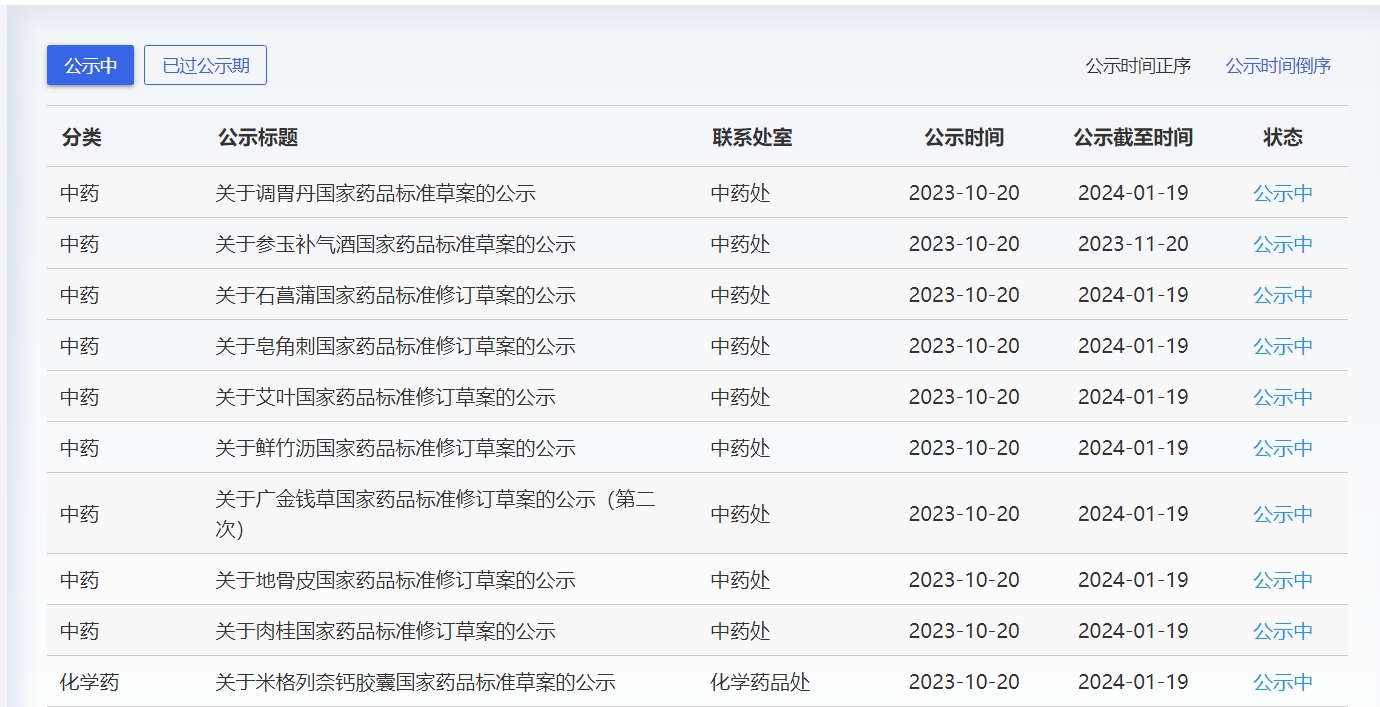This screenshot has height=707, width=1380.
Task: Open the 皂角刺 standard revision notice
Action: point(395,346)
